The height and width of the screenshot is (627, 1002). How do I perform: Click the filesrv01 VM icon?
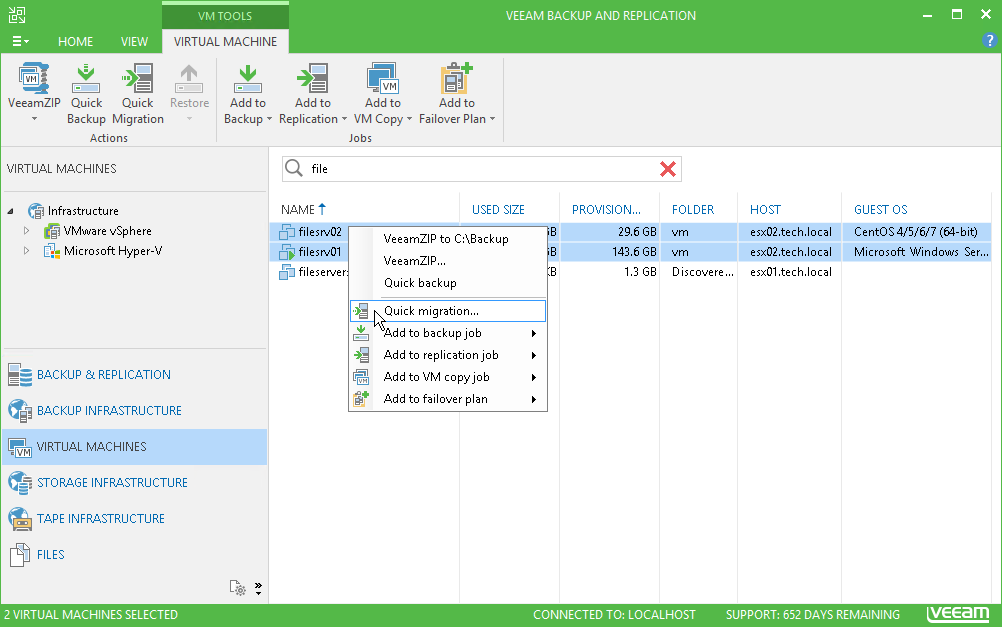(x=287, y=252)
